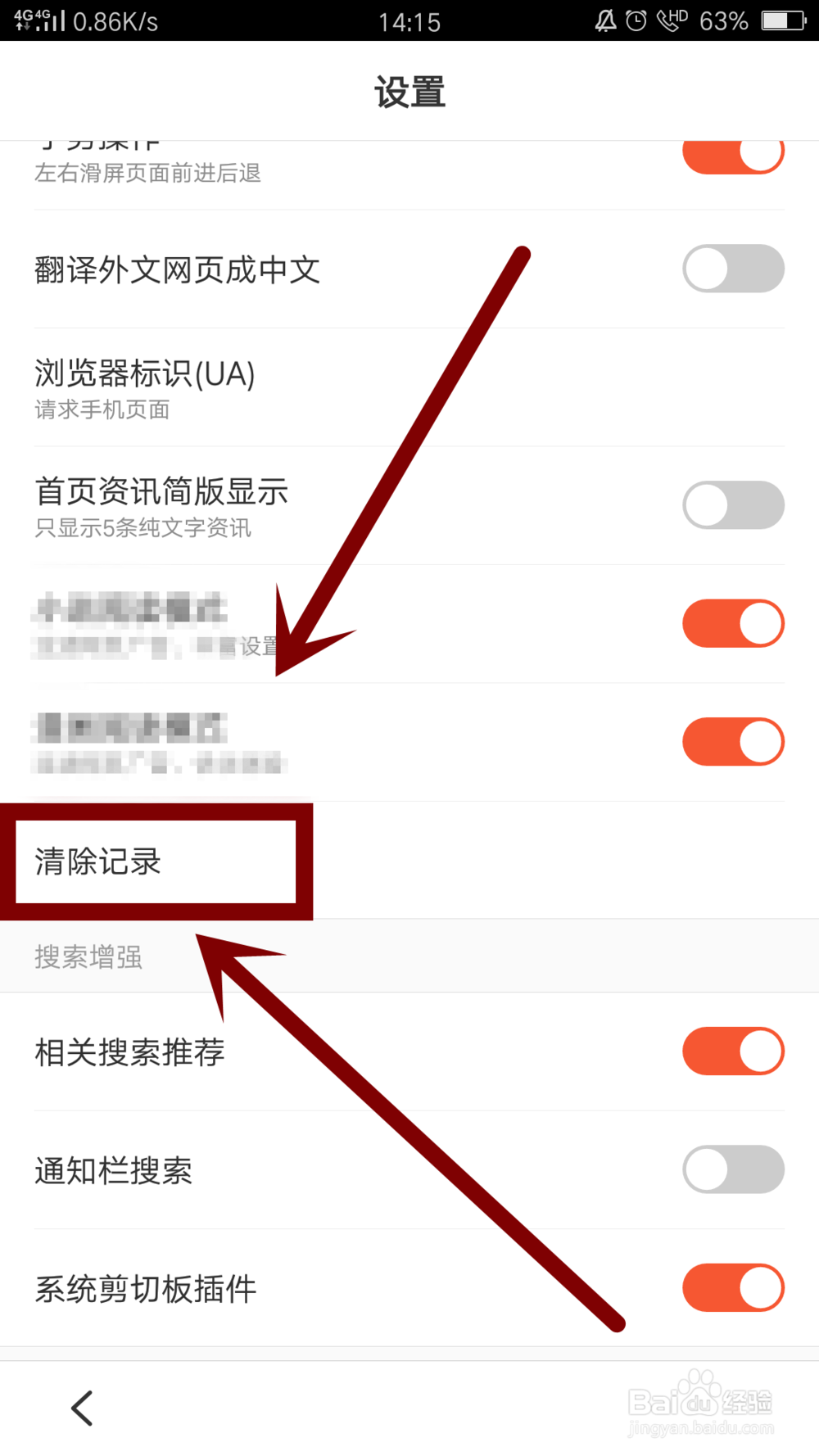Viewport: 819px width, 1456px height.
Task: Disable 相关搜索推荐 toggle
Action: pyautogui.click(x=734, y=1051)
